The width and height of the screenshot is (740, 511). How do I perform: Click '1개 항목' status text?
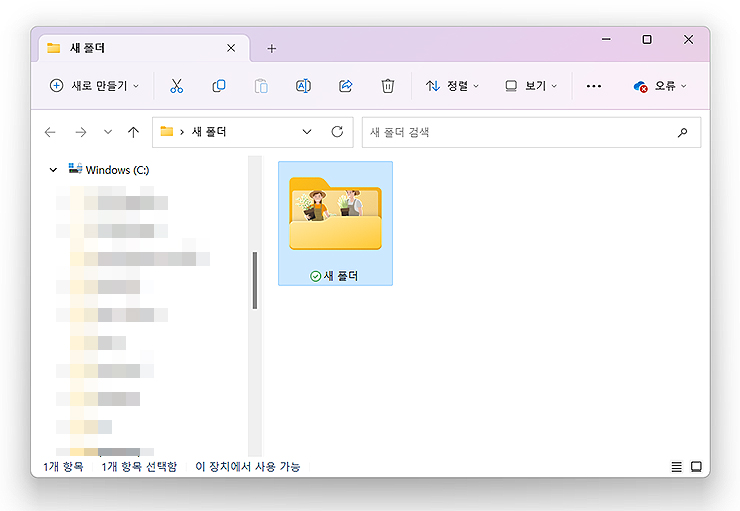63,467
